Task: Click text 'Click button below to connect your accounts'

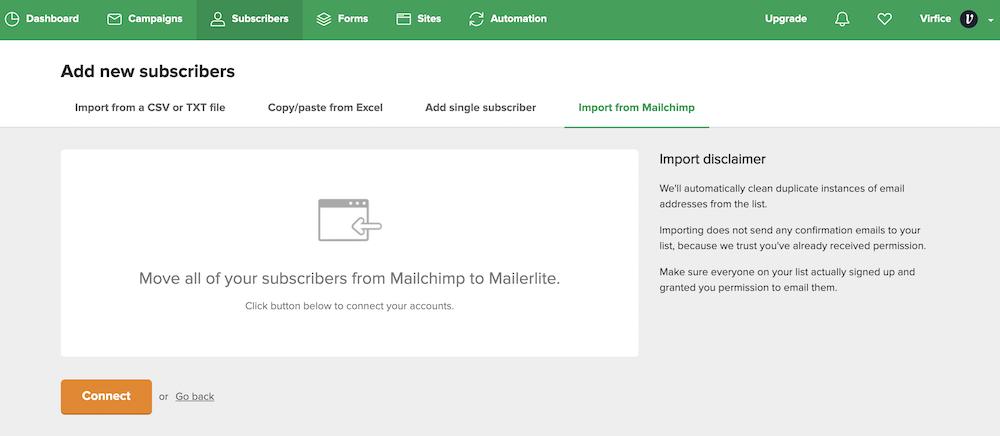Action: (x=349, y=306)
